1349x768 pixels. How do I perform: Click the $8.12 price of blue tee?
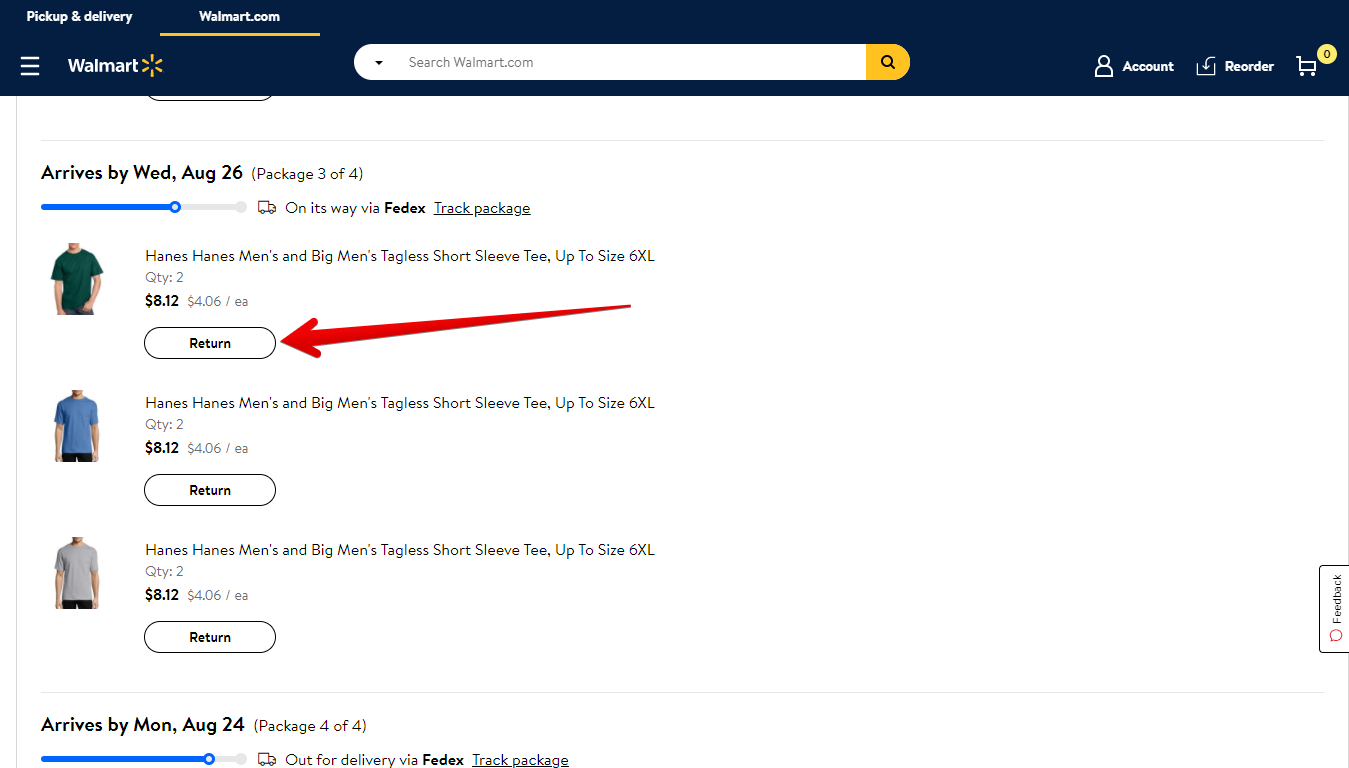click(162, 448)
